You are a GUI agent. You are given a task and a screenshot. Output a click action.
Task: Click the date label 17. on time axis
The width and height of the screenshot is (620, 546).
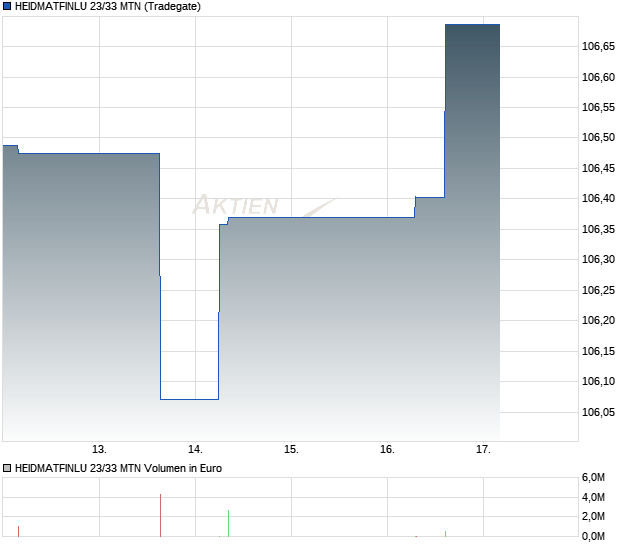(483, 450)
